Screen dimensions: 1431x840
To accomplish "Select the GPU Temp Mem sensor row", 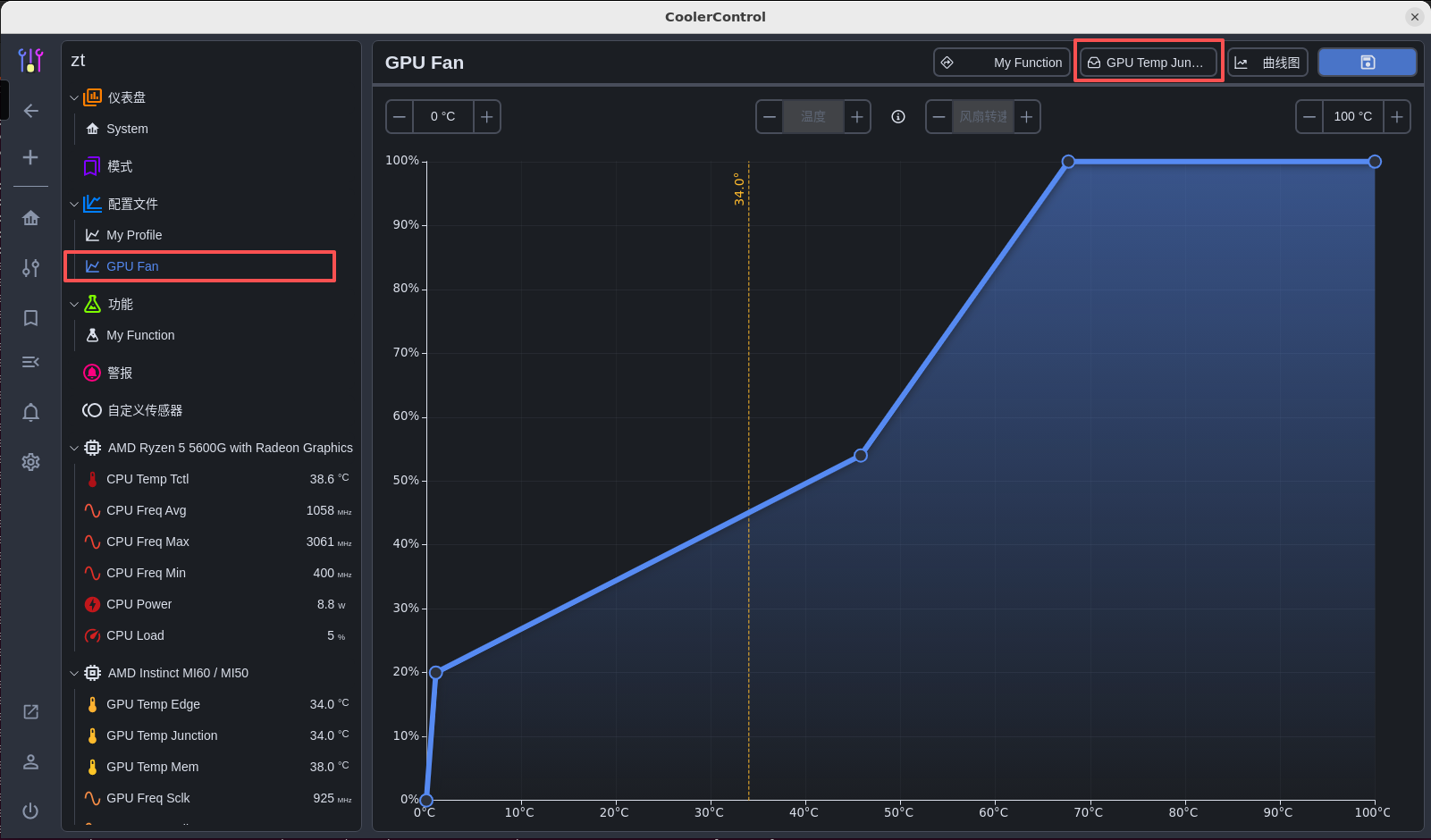I will (x=217, y=767).
